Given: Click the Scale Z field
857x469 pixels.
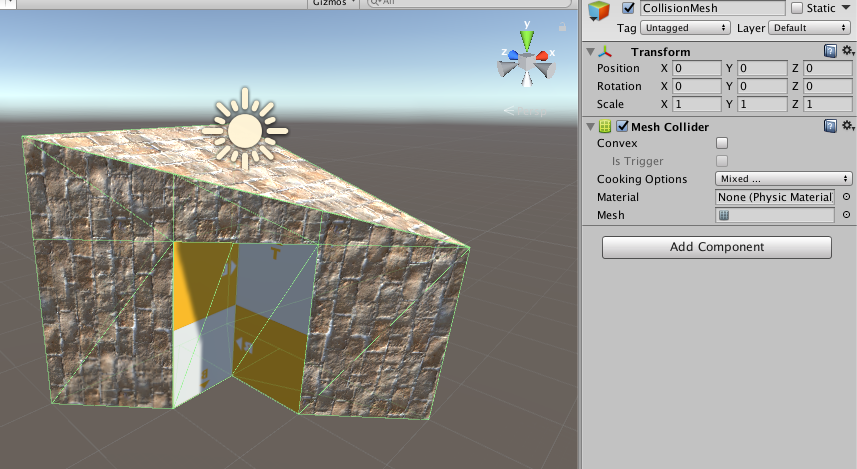Looking at the screenshot, I should 827,104.
